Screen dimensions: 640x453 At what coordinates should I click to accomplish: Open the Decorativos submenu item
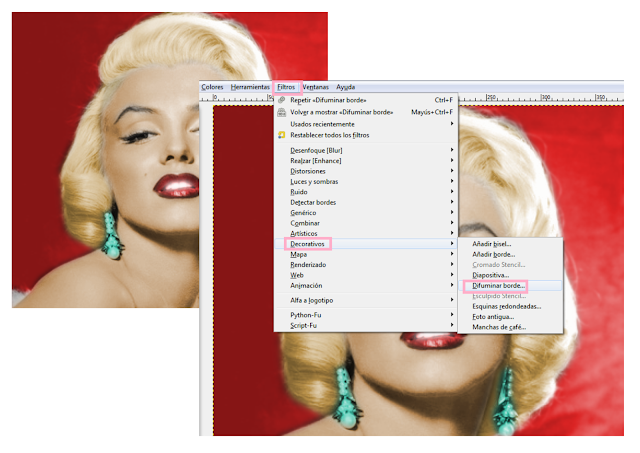[366, 244]
